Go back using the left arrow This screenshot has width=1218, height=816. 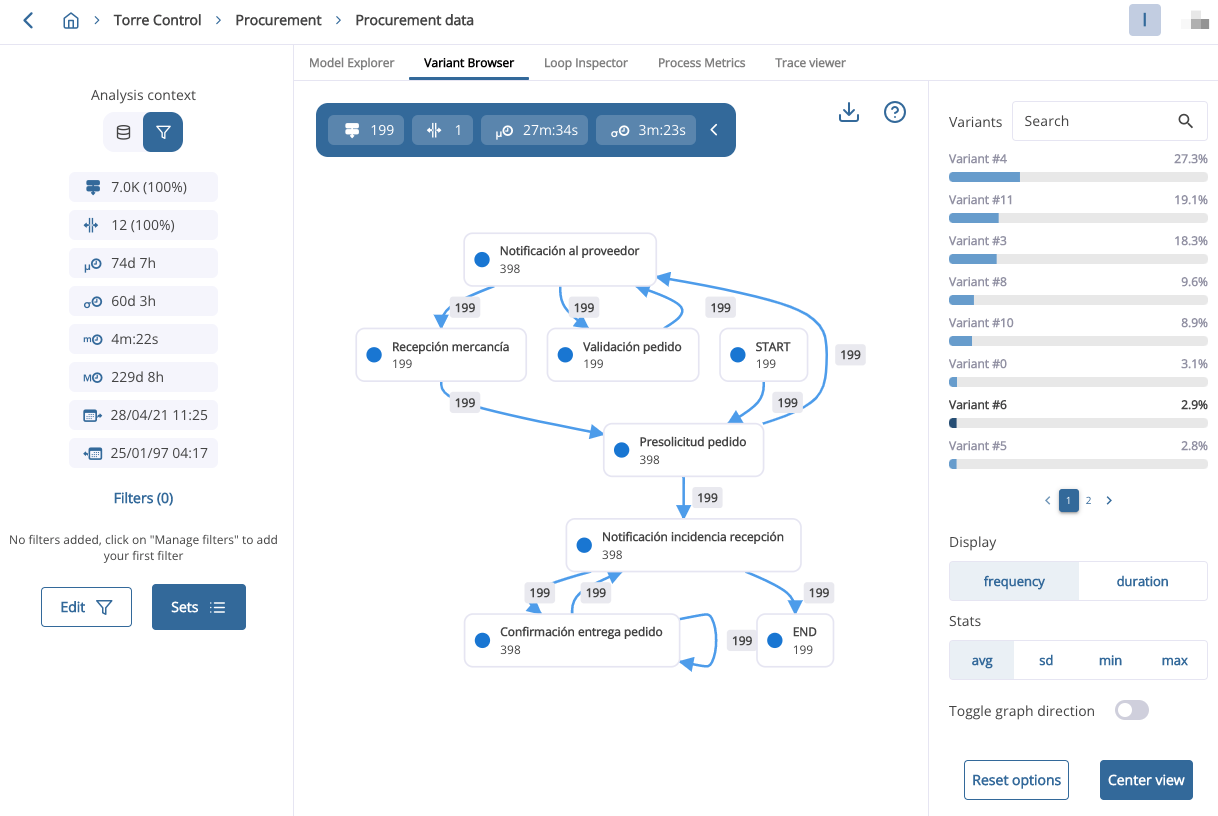(28, 20)
